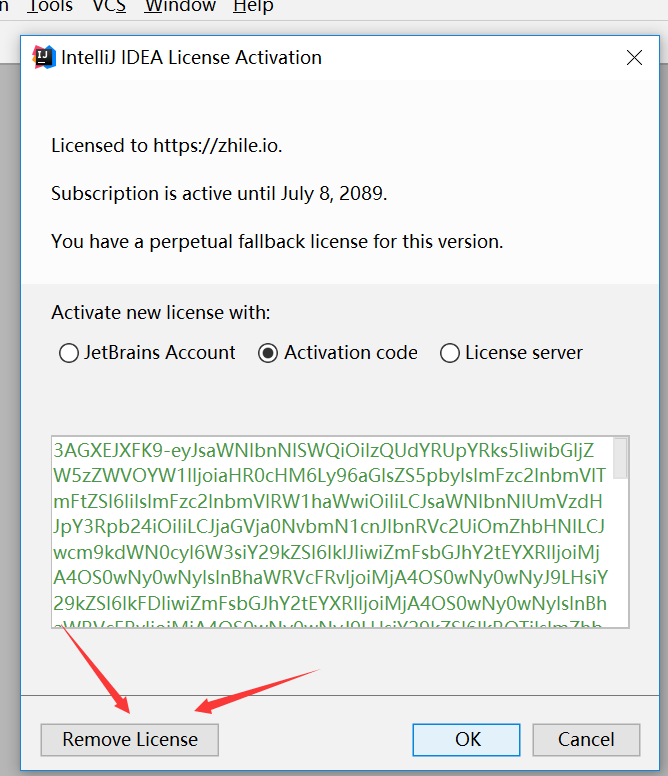Close the License Activation dialog
This screenshot has width=668, height=776.
click(634, 57)
